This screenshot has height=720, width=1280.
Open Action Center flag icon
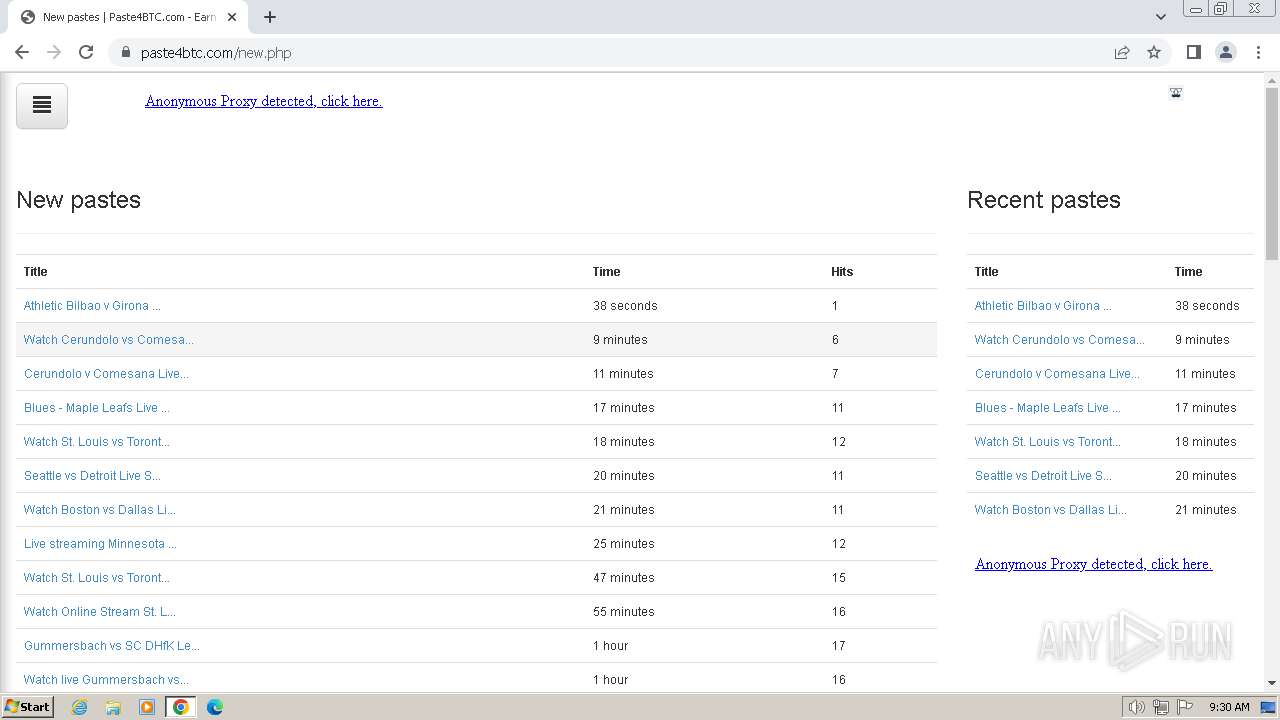(x=1185, y=707)
